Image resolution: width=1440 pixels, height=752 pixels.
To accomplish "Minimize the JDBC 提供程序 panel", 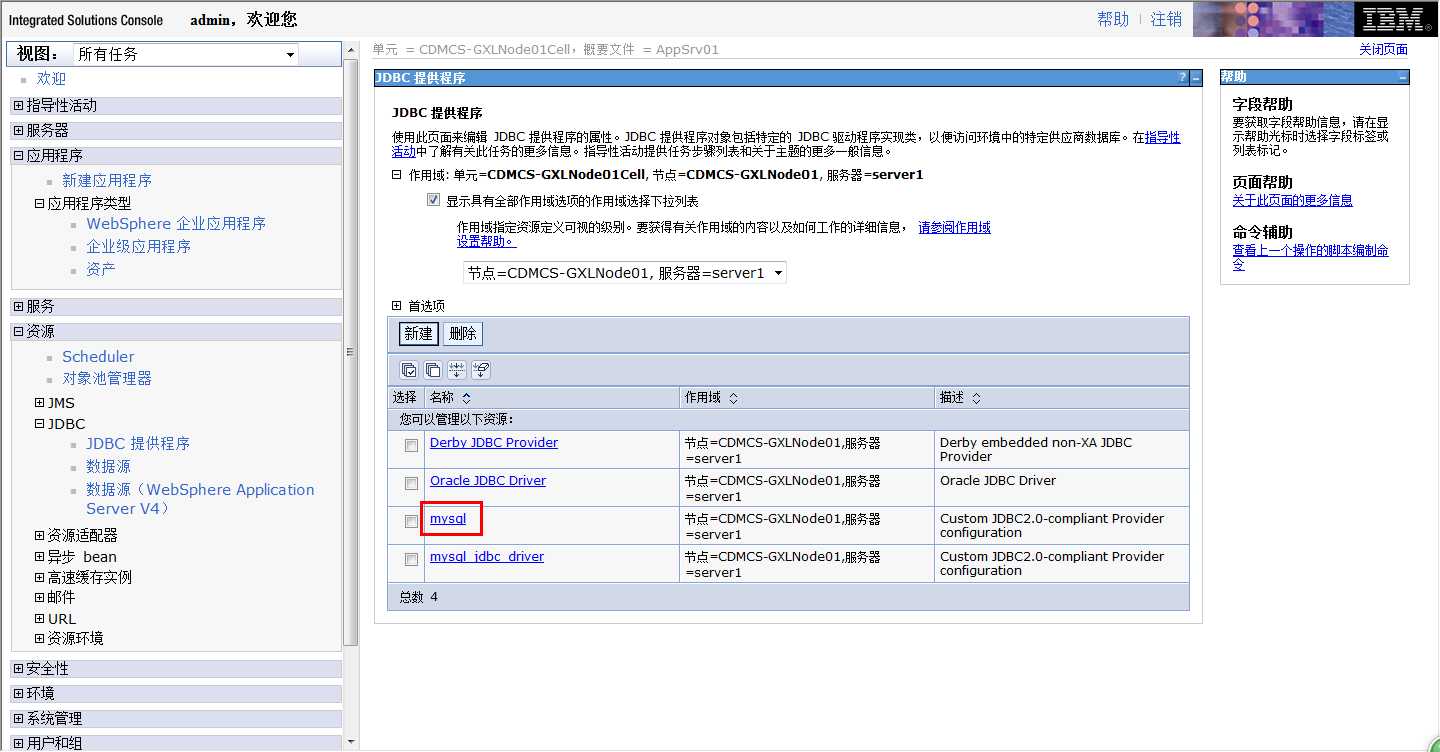I will point(1195,78).
